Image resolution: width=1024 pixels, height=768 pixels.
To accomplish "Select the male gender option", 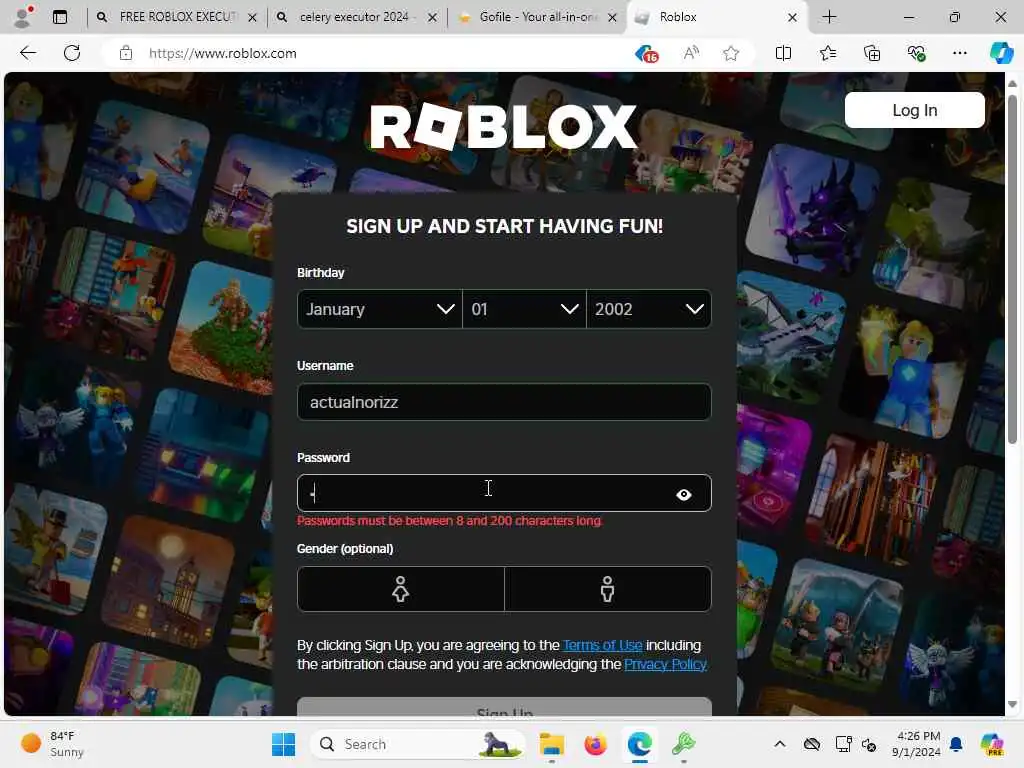I will pos(608,589).
